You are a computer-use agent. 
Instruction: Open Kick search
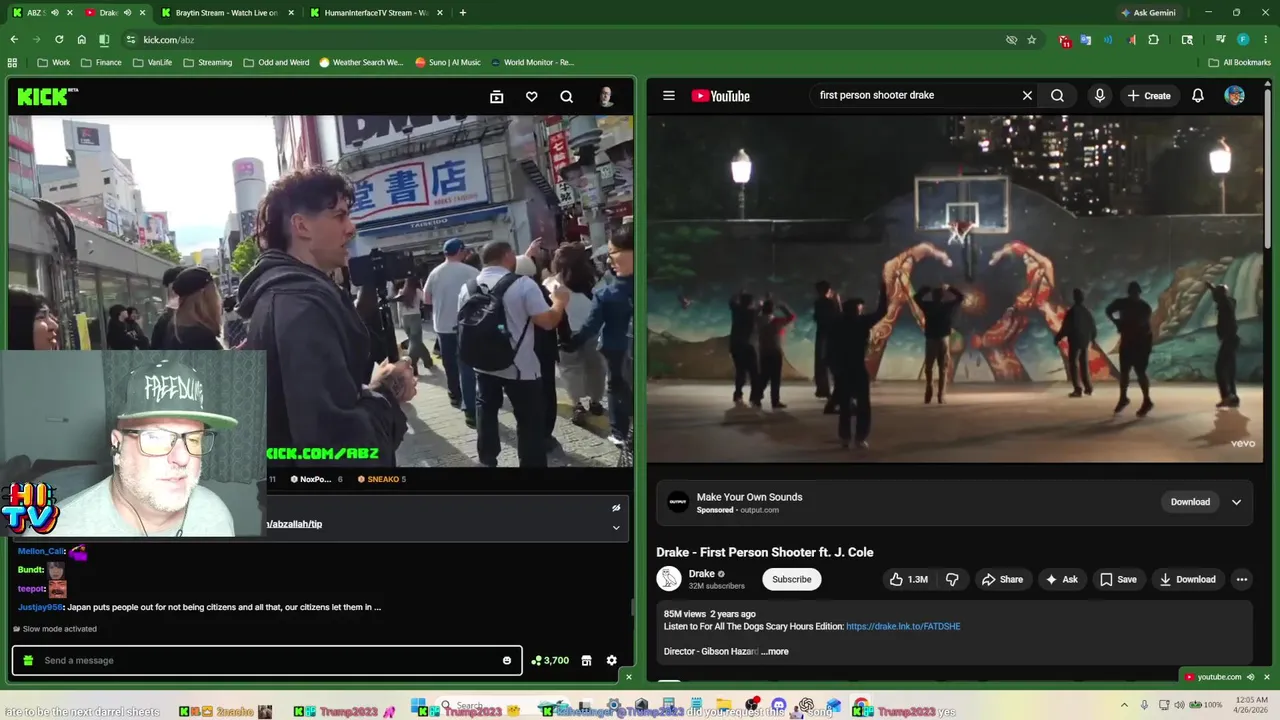coord(566,97)
